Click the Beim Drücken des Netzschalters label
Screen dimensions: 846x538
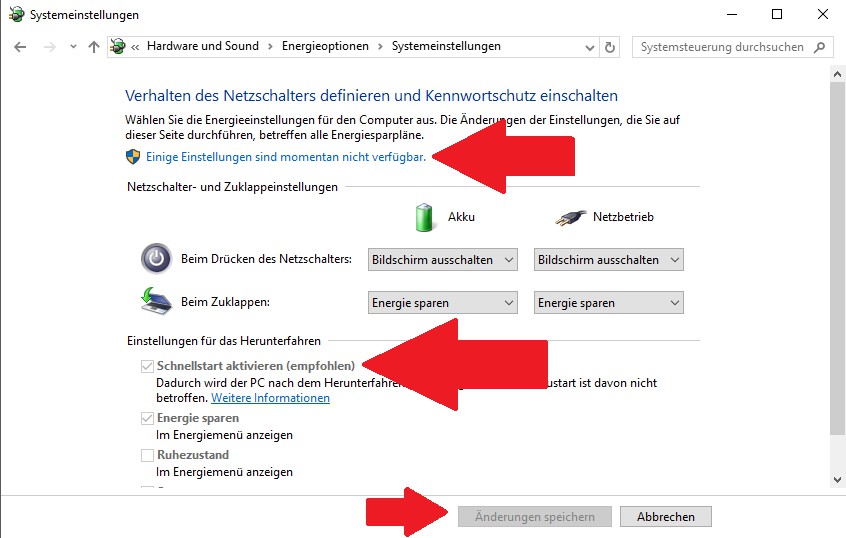pyautogui.click(x=267, y=259)
